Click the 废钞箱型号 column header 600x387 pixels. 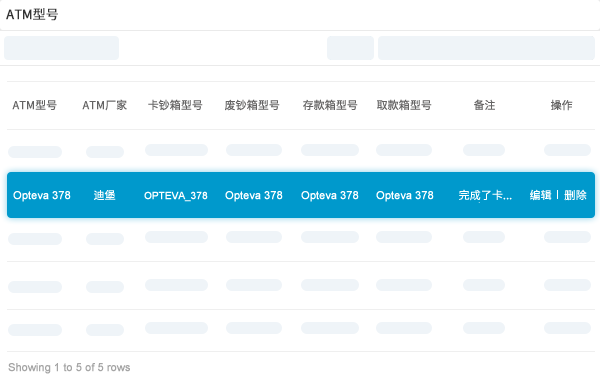point(252,105)
